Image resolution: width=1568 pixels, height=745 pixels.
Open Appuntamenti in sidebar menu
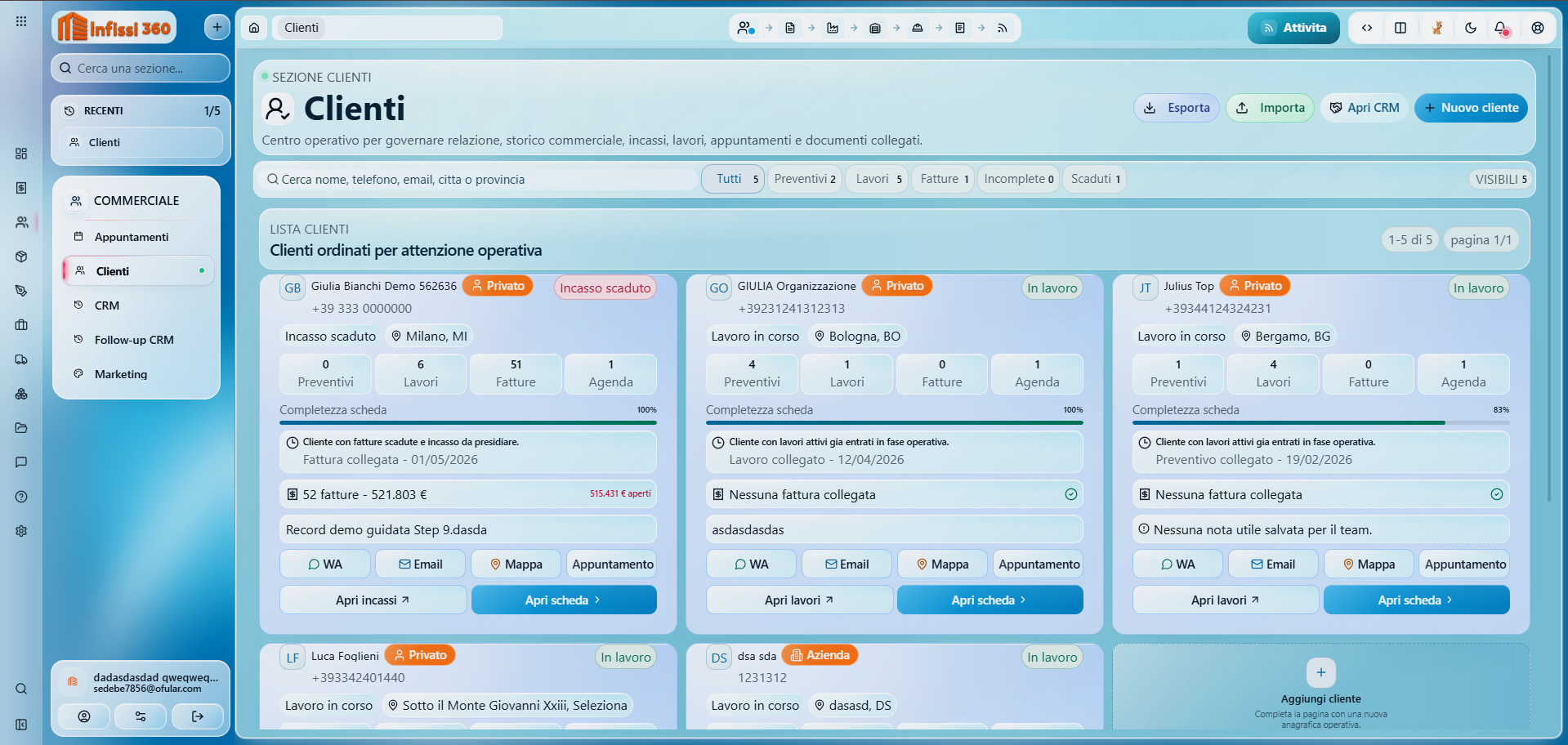click(x=137, y=237)
